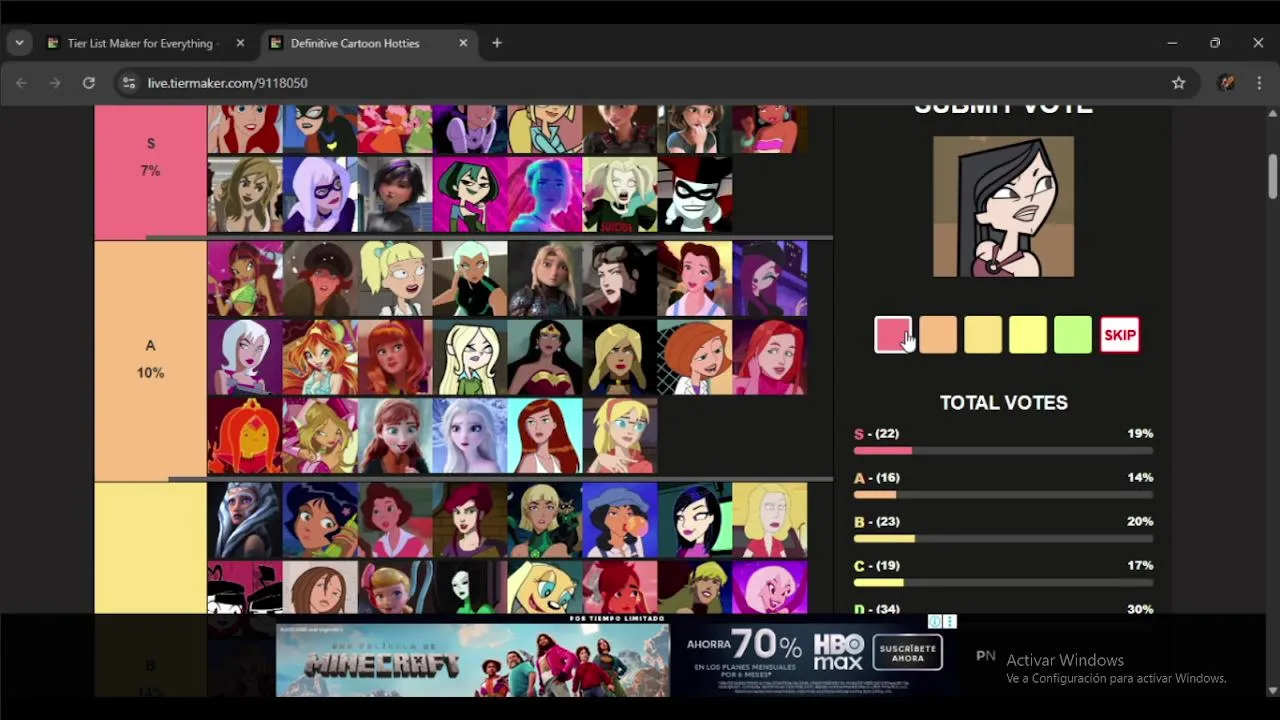Open a new browser tab

coord(497,43)
